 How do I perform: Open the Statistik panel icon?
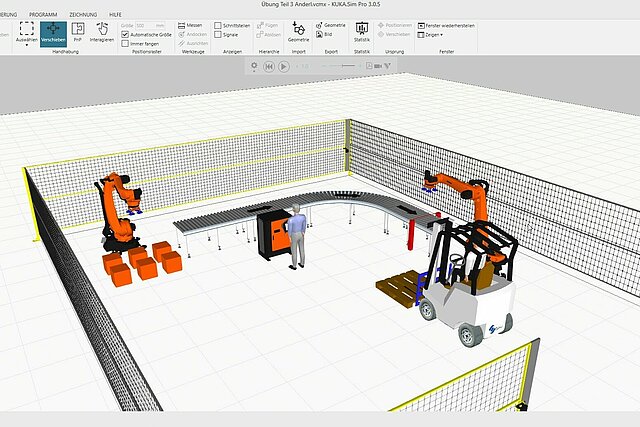click(361, 30)
